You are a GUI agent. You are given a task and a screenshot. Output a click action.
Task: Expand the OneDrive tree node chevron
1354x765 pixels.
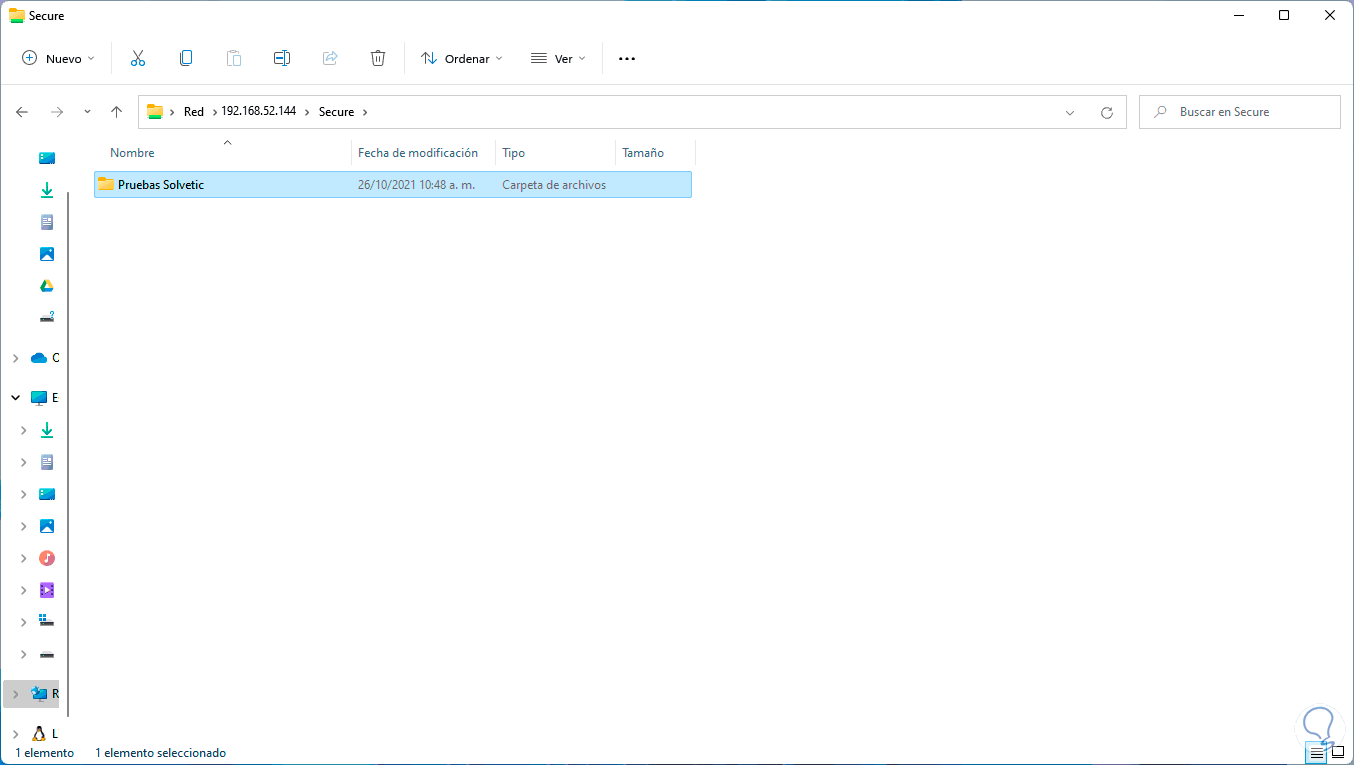pos(15,358)
